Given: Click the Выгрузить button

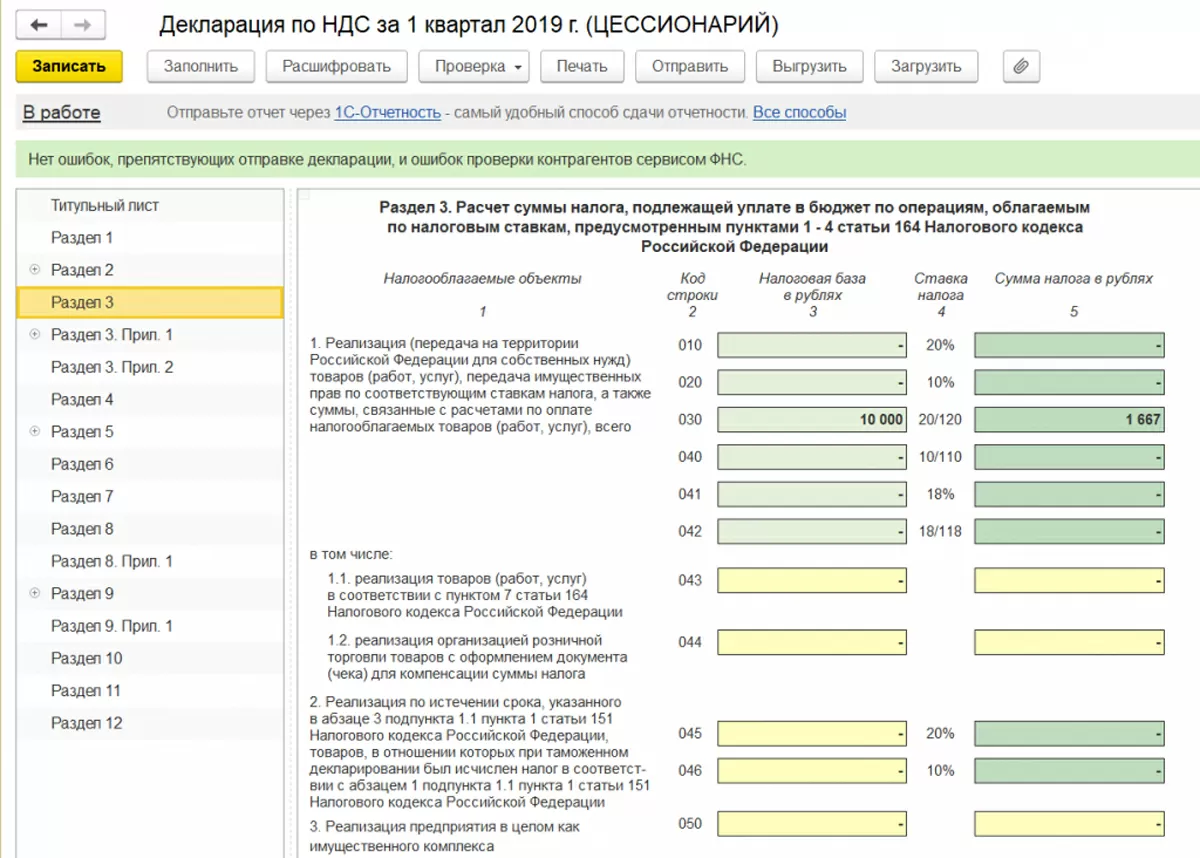Looking at the screenshot, I should 809,67.
